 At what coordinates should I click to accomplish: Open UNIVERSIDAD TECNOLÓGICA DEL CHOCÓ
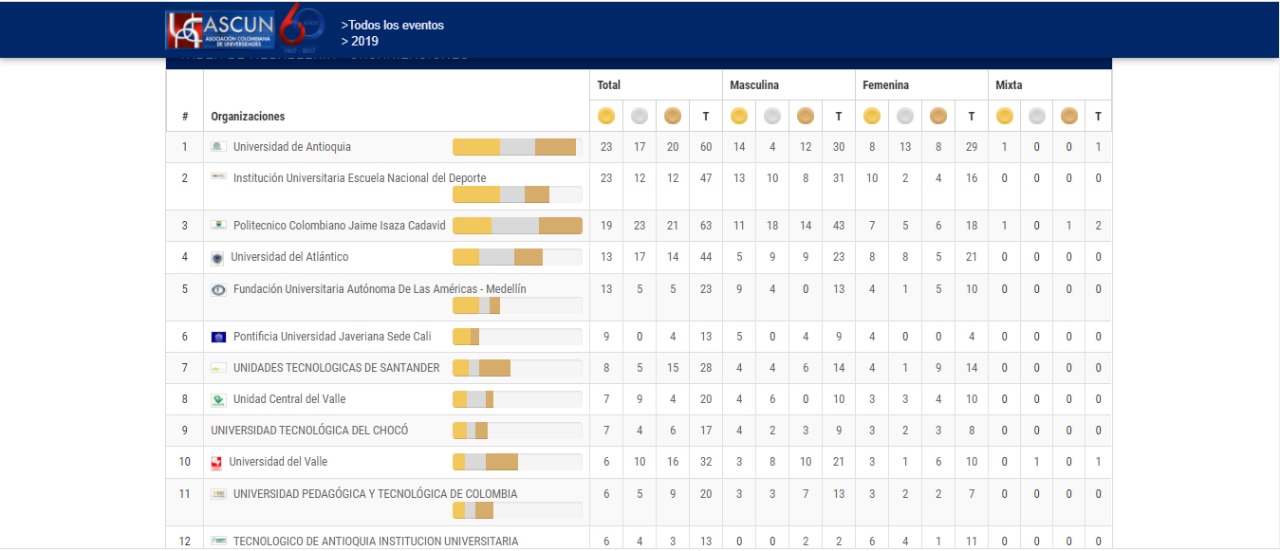click(309, 430)
